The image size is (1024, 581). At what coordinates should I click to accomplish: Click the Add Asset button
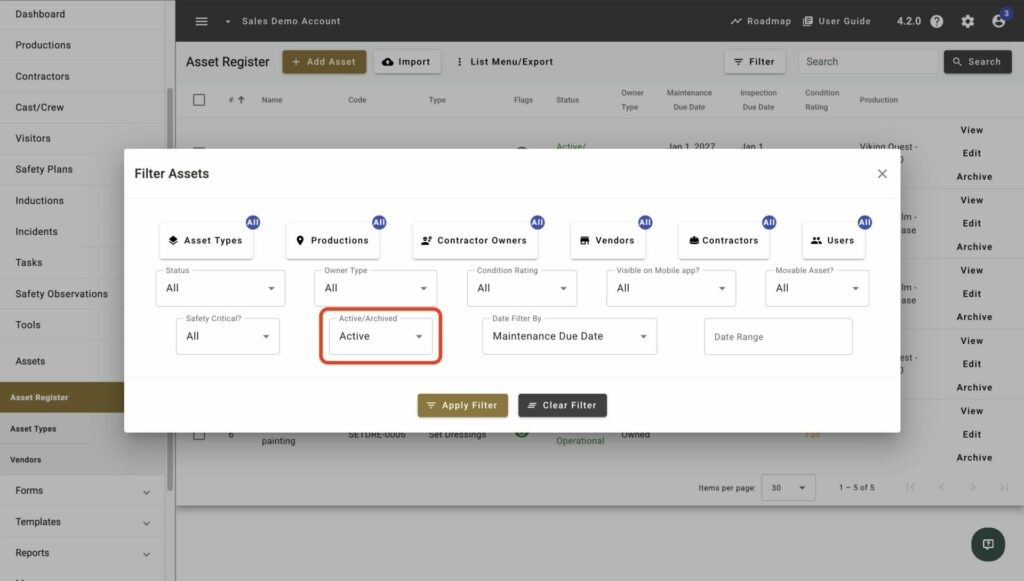pos(324,62)
